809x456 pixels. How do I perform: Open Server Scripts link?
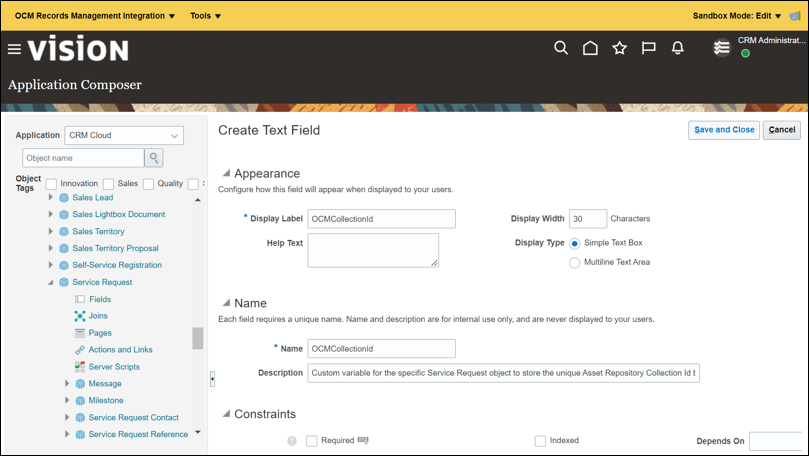(x=114, y=367)
